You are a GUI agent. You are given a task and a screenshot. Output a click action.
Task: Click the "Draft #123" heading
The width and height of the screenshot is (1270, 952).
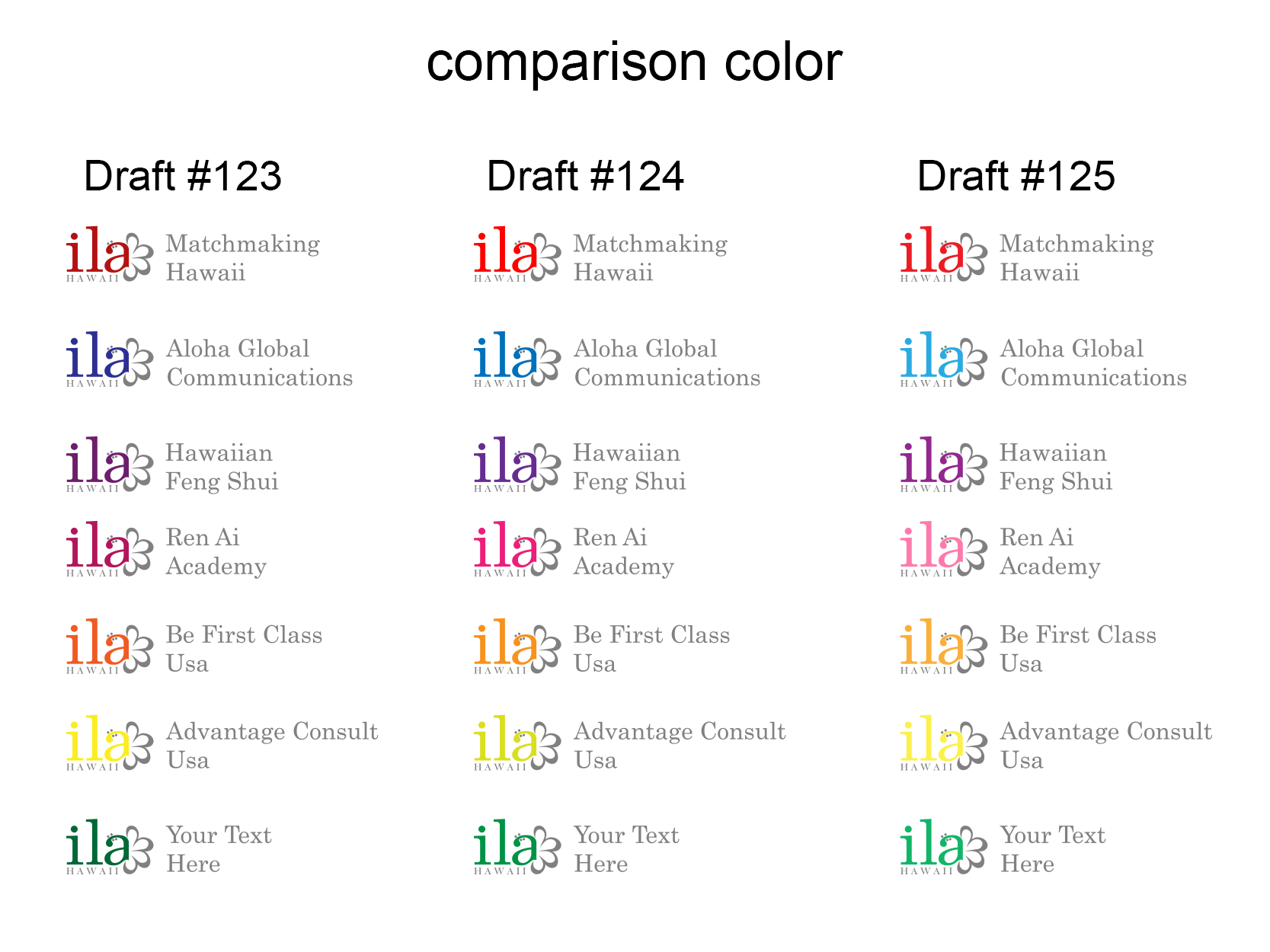tap(183, 176)
